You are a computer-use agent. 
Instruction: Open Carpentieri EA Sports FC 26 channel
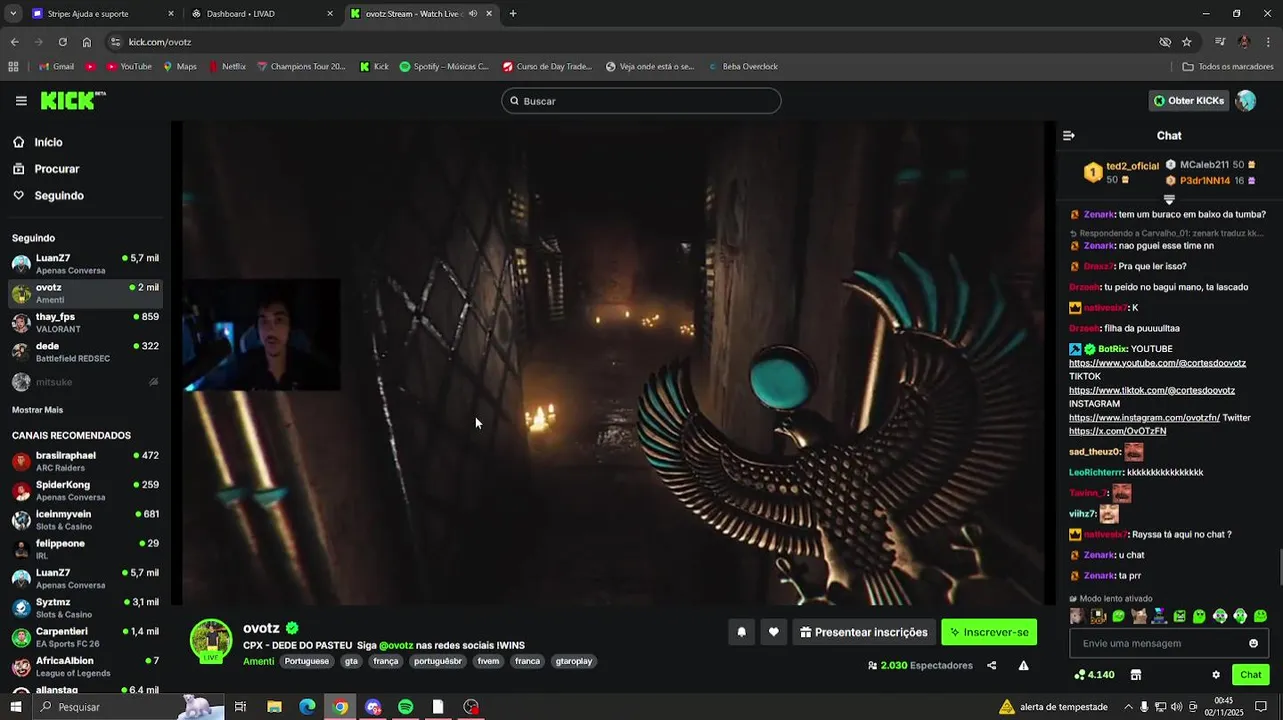pos(85,637)
